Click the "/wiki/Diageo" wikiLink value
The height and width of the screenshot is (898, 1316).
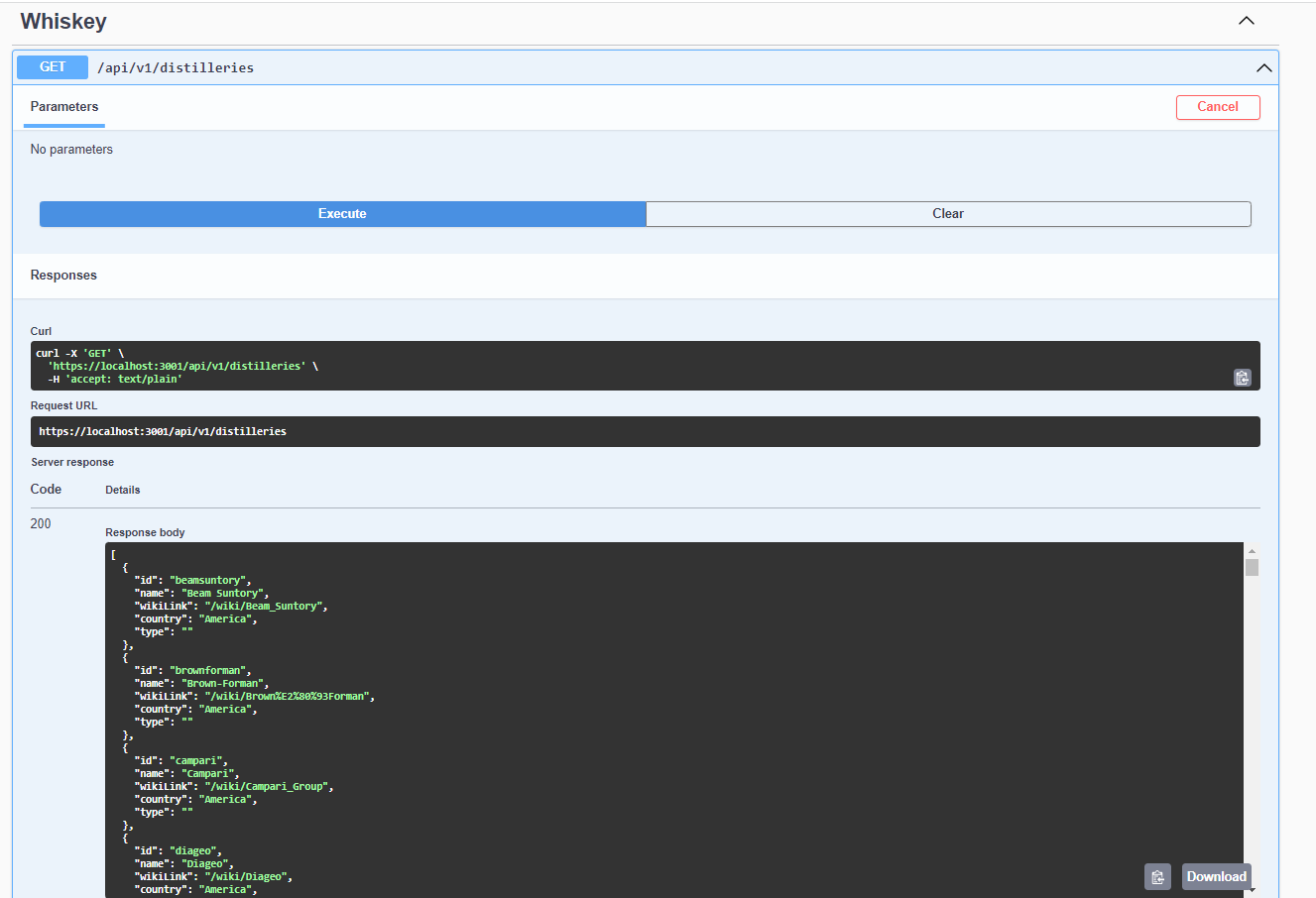coord(248,877)
